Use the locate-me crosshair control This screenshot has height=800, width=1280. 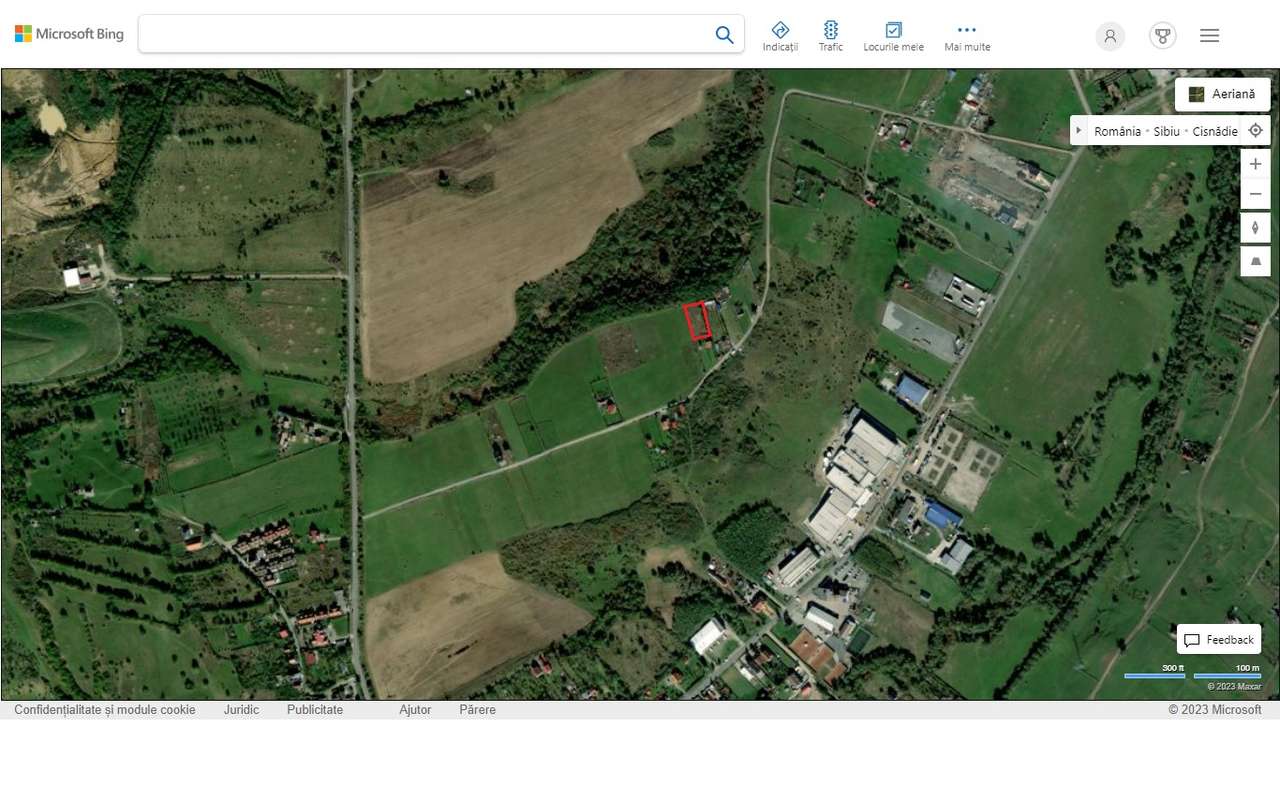tap(1255, 130)
